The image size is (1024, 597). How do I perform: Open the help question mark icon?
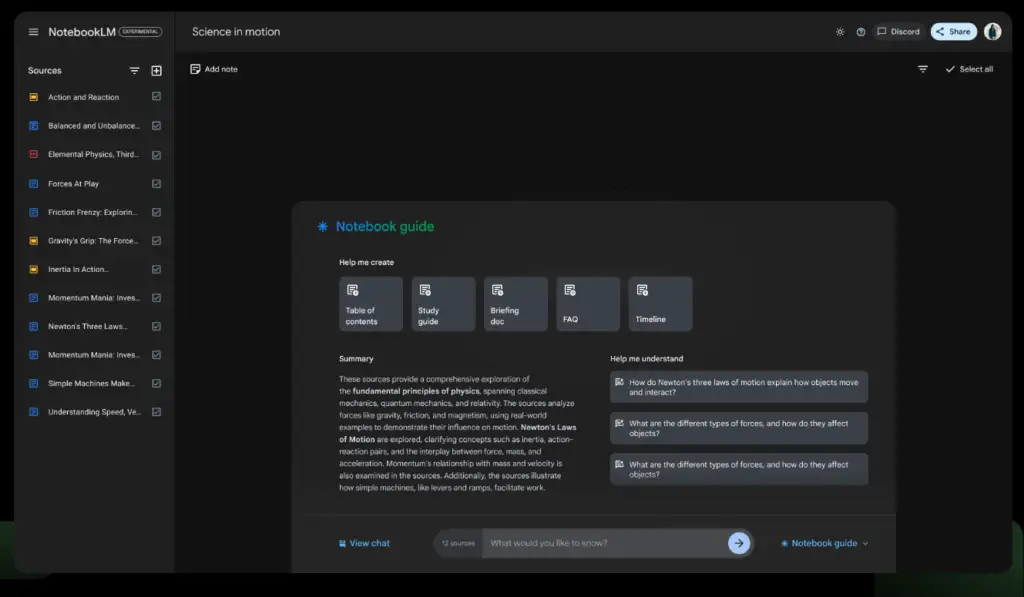coord(861,32)
